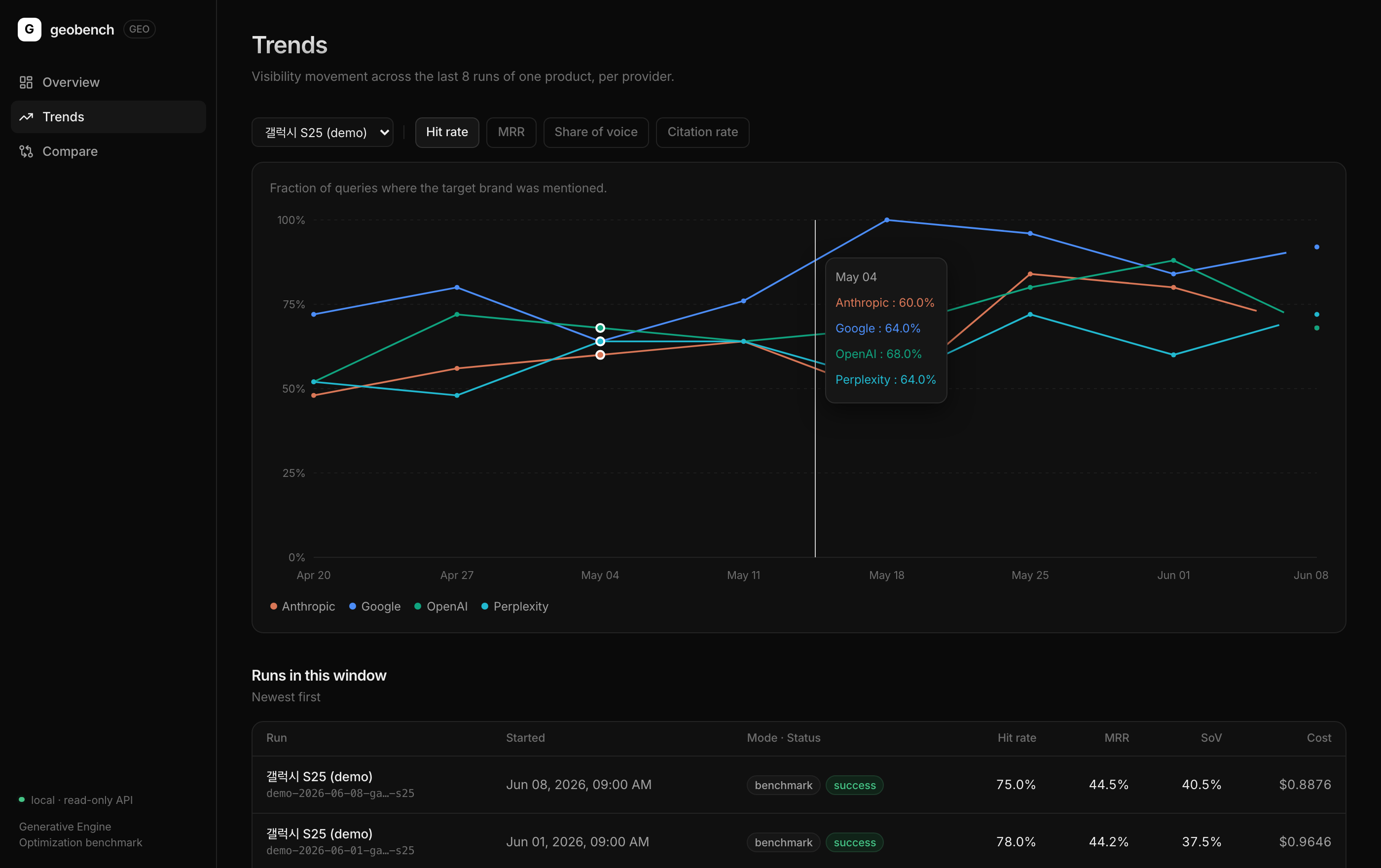Click the Trends arrow icon in sidebar
Image resolution: width=1381 pixels, height=868 pixels.
26,117
